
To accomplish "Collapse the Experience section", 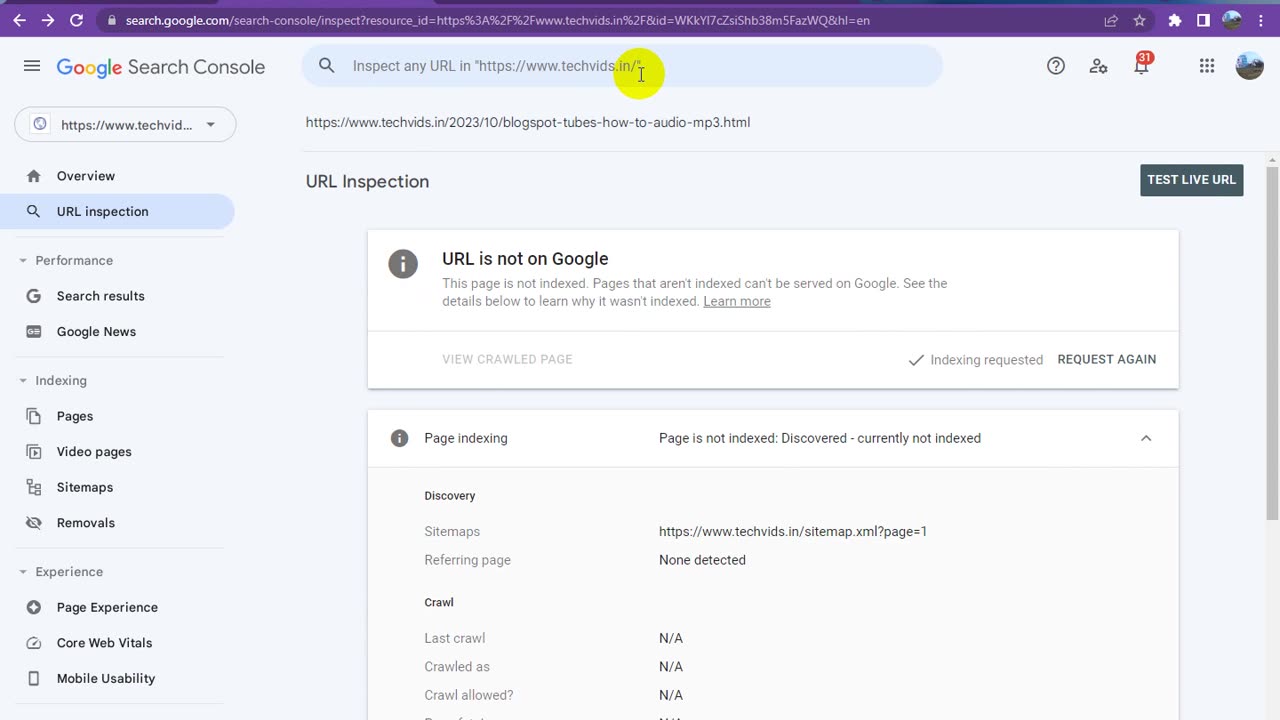I will click(22, 572).
